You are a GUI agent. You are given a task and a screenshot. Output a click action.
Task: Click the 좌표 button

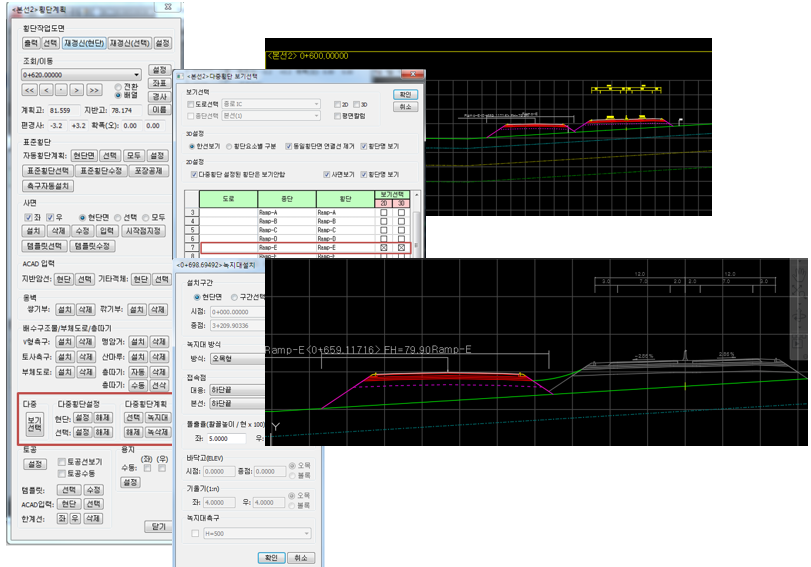[159, 83]
